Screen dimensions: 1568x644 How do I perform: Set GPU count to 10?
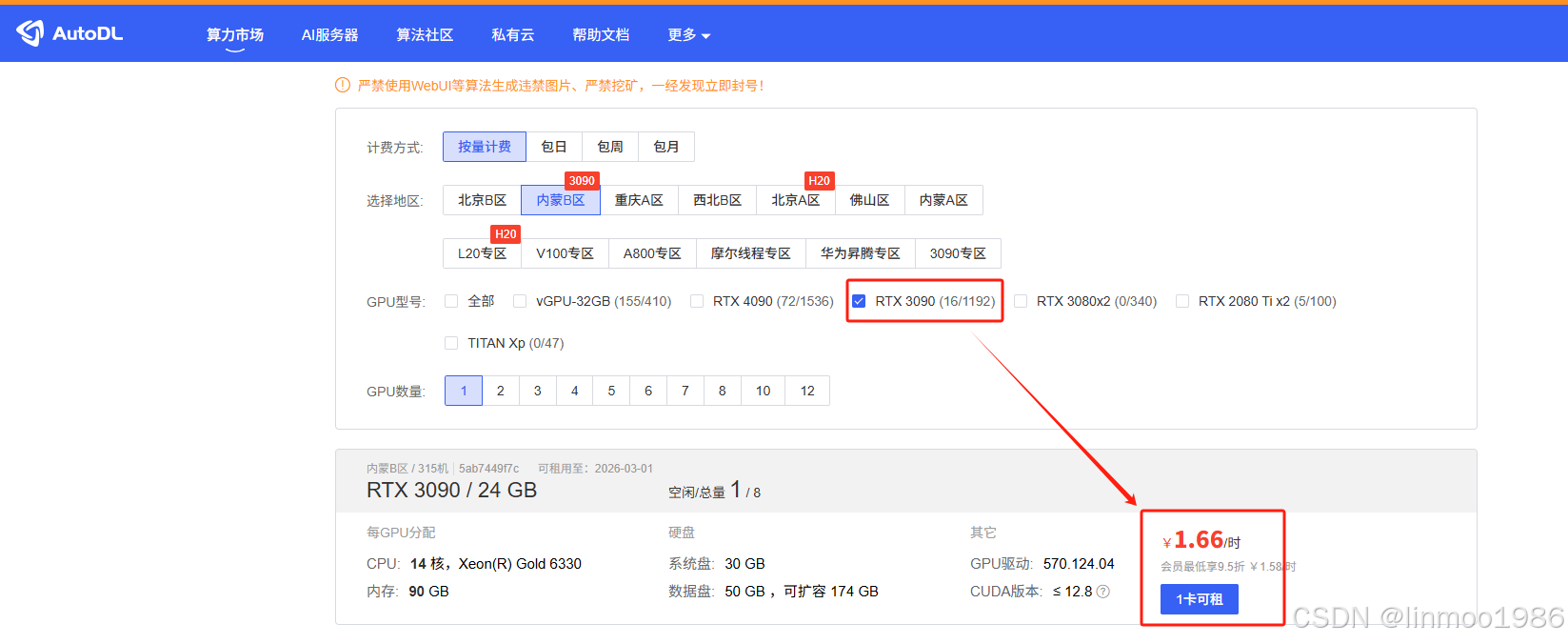(764, 391)
